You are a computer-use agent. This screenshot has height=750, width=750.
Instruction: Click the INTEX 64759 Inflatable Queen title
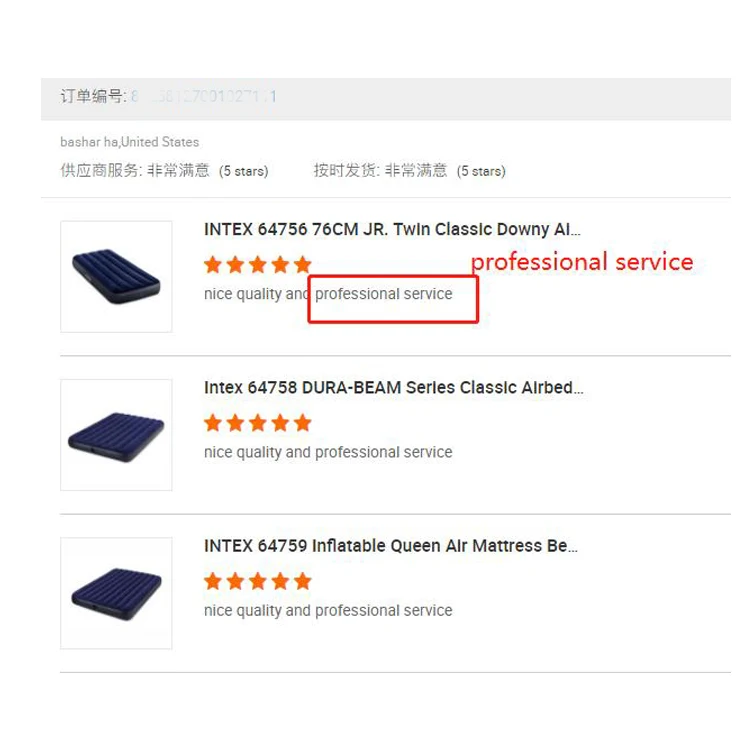pyautogui.click(x=391, y=546)
